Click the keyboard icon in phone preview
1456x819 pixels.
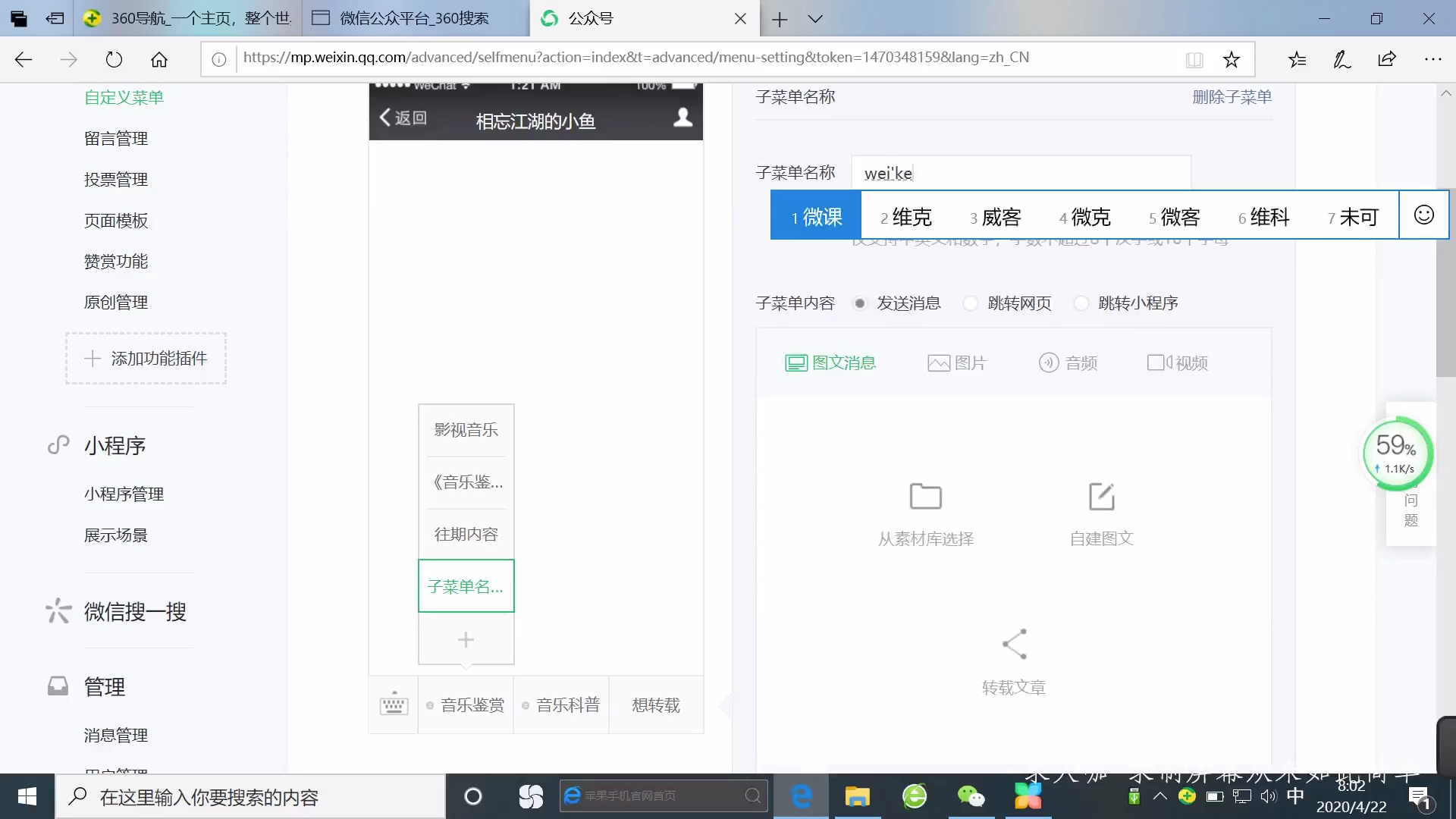393,704
